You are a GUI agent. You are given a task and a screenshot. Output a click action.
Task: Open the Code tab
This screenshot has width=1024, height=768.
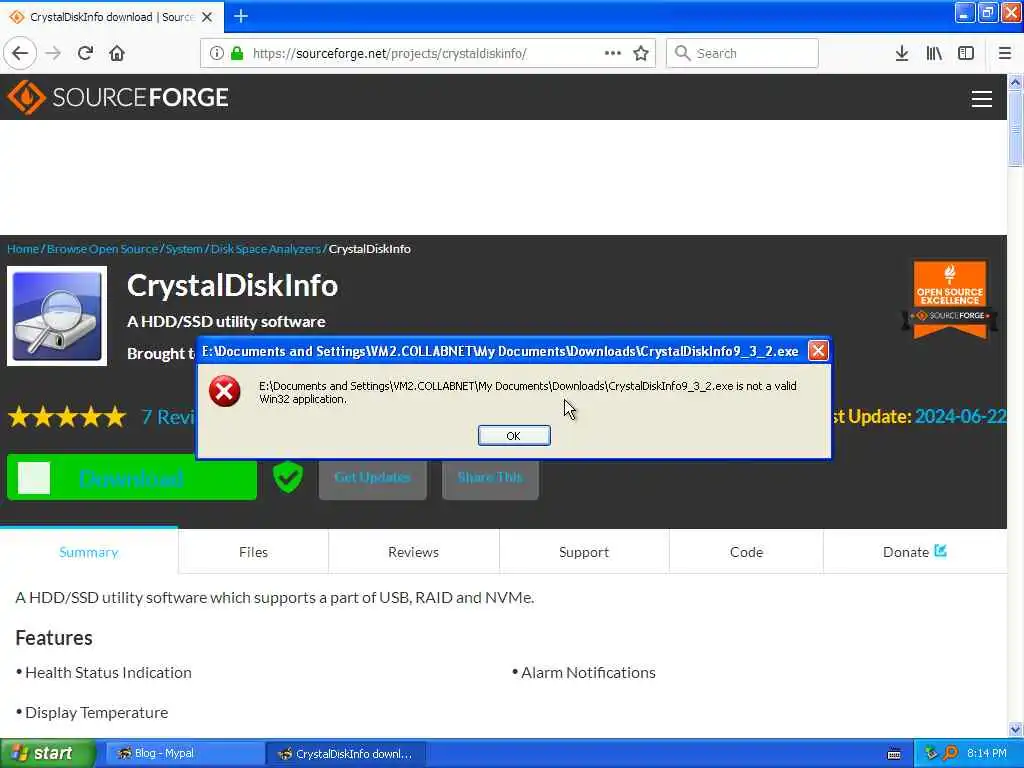pyautogui.click(x=746, y=552)
